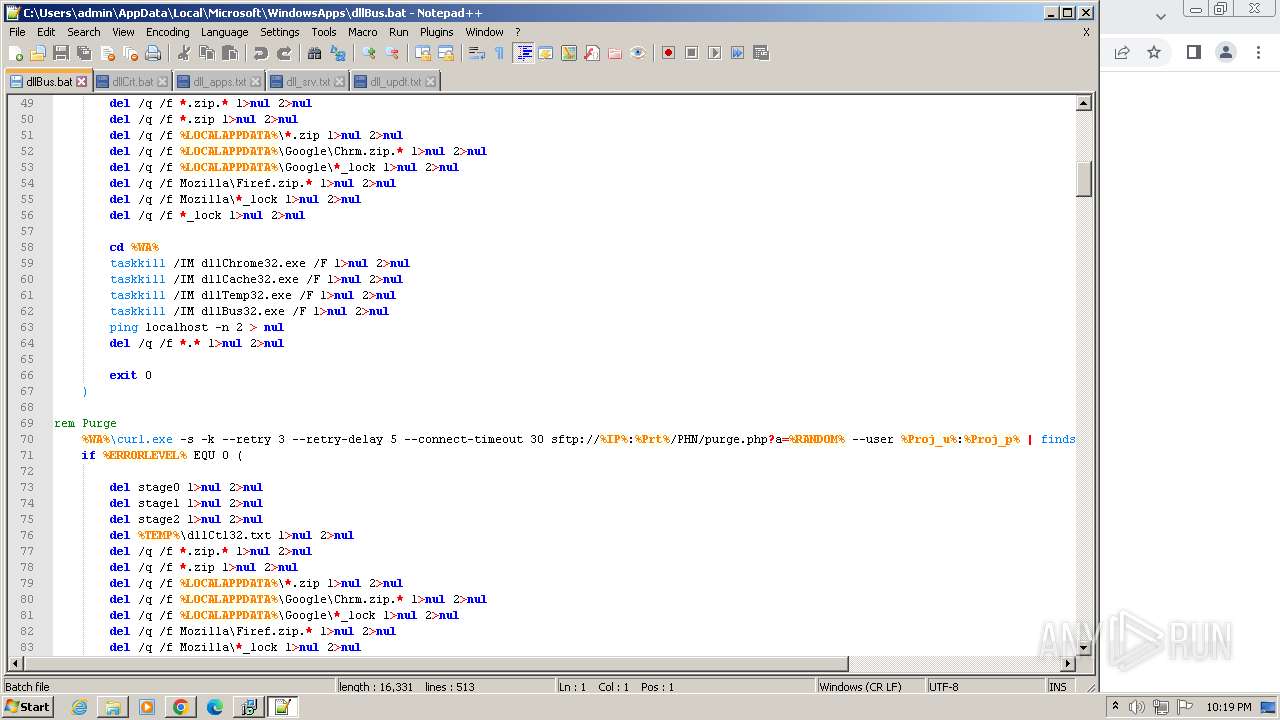This screenshot has height=720, width=1280.
Task: Open the Document Map toolbar icon
Action: tap(569, 53)
